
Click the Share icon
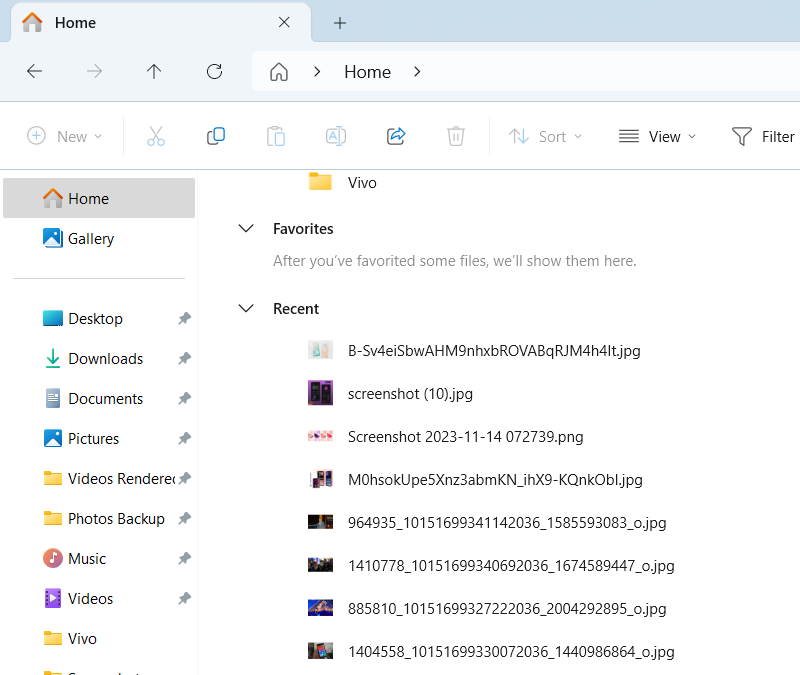pyautogui.click(x=396, y=136)
